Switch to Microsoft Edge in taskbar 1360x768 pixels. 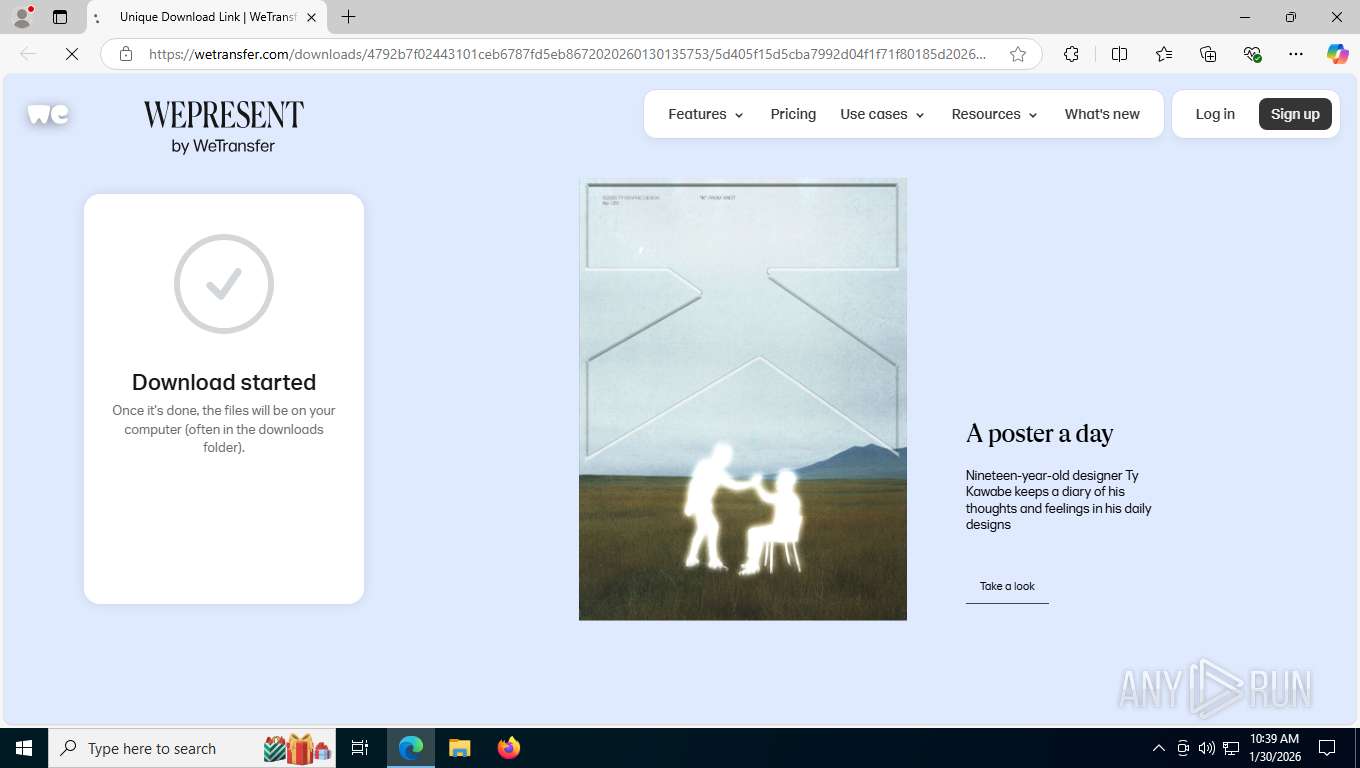tap(411, 748)
